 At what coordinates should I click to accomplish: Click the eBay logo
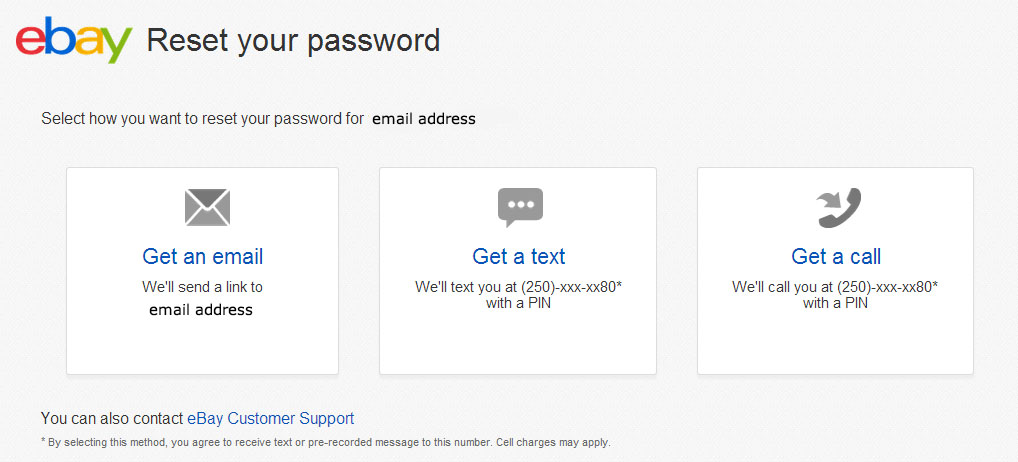(73, 41)
